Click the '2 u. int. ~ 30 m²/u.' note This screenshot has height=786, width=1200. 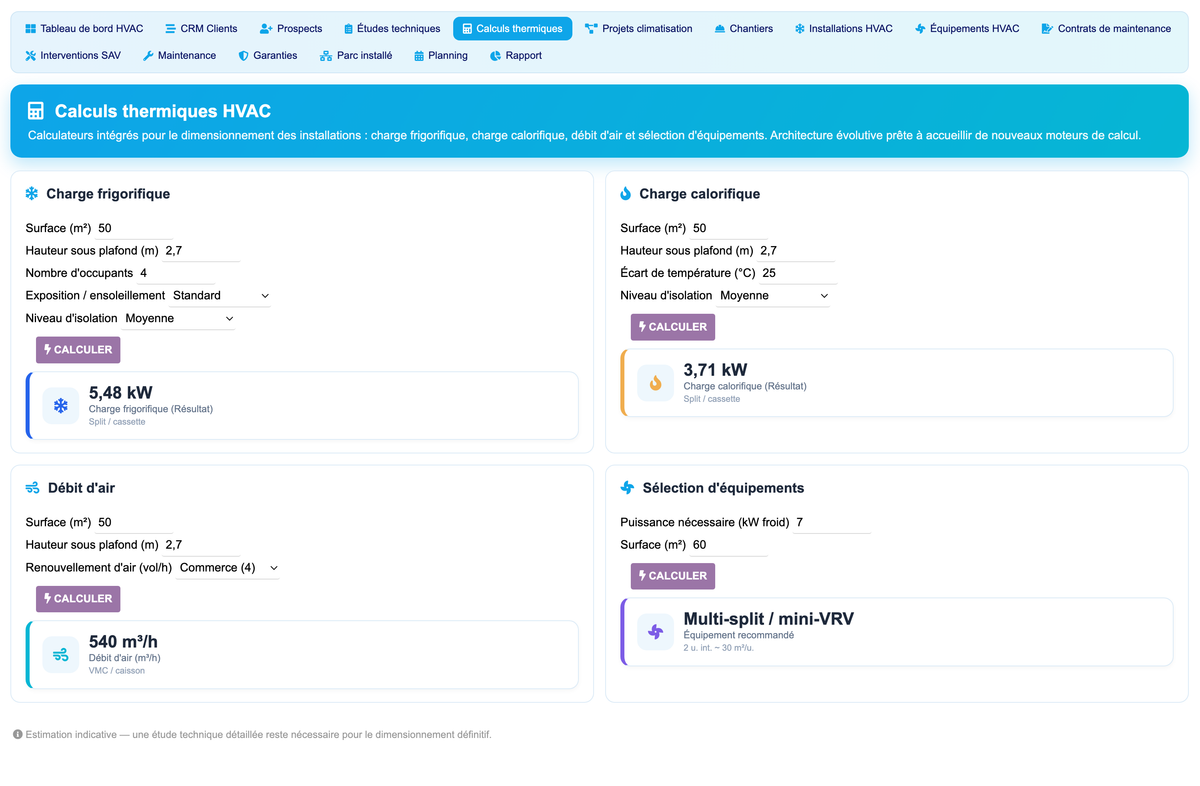click(x=721, y=648)
